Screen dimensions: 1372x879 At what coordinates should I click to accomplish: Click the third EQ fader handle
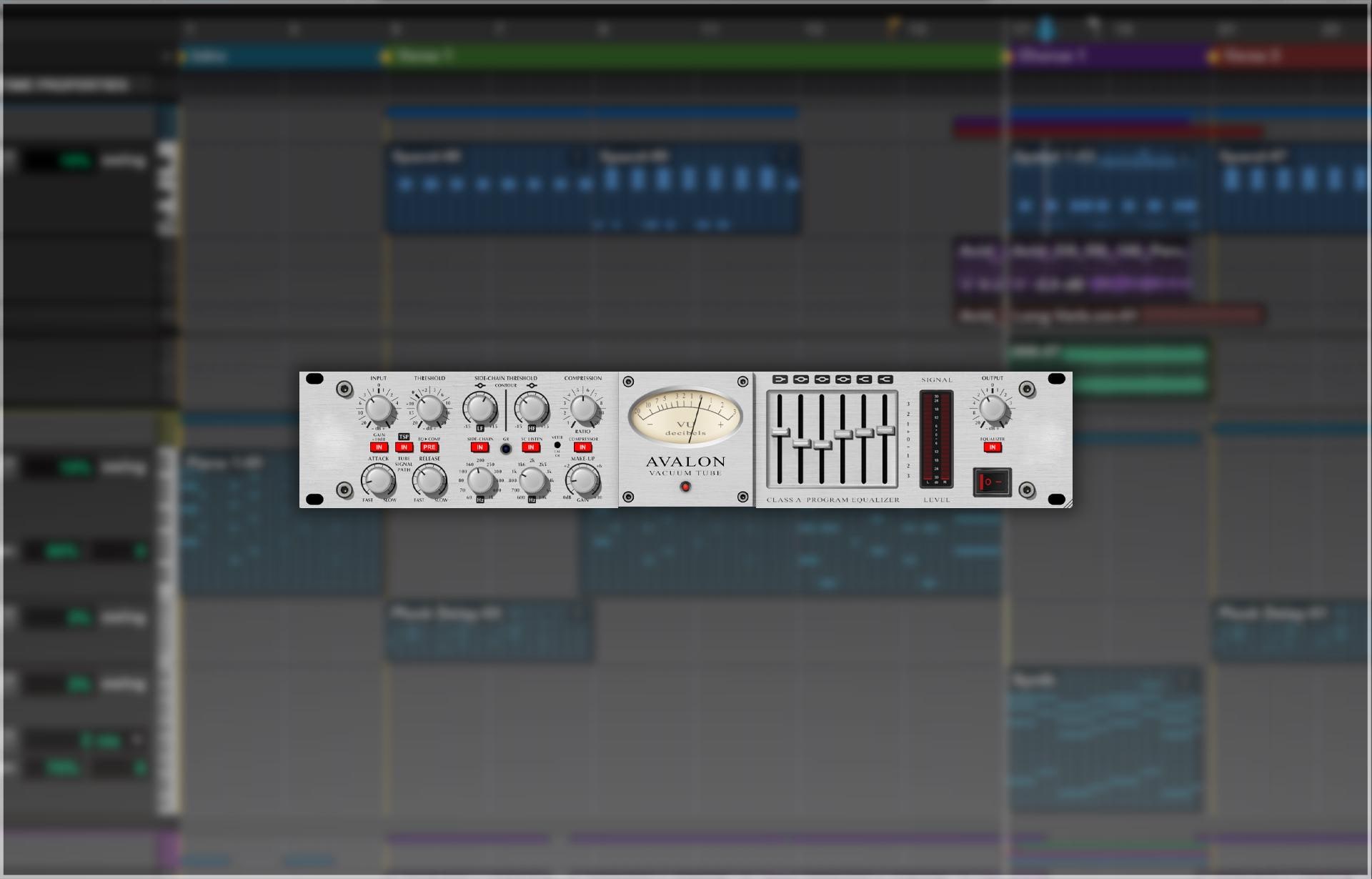click(x=822, y=445)
